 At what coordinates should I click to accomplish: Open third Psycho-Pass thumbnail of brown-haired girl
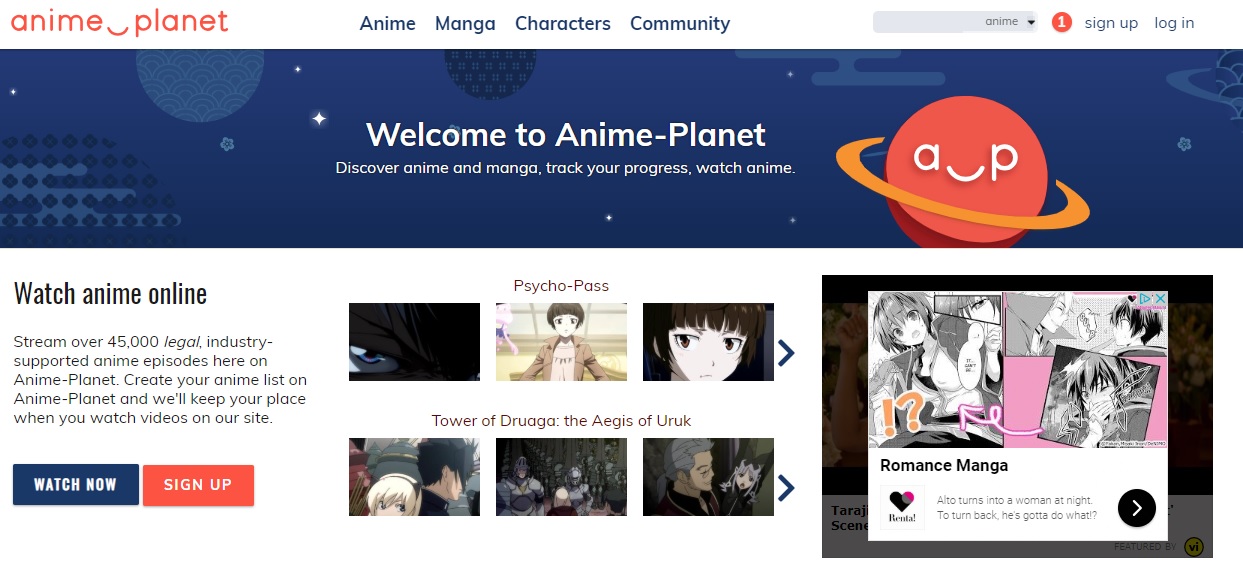(x=708, y=342)
